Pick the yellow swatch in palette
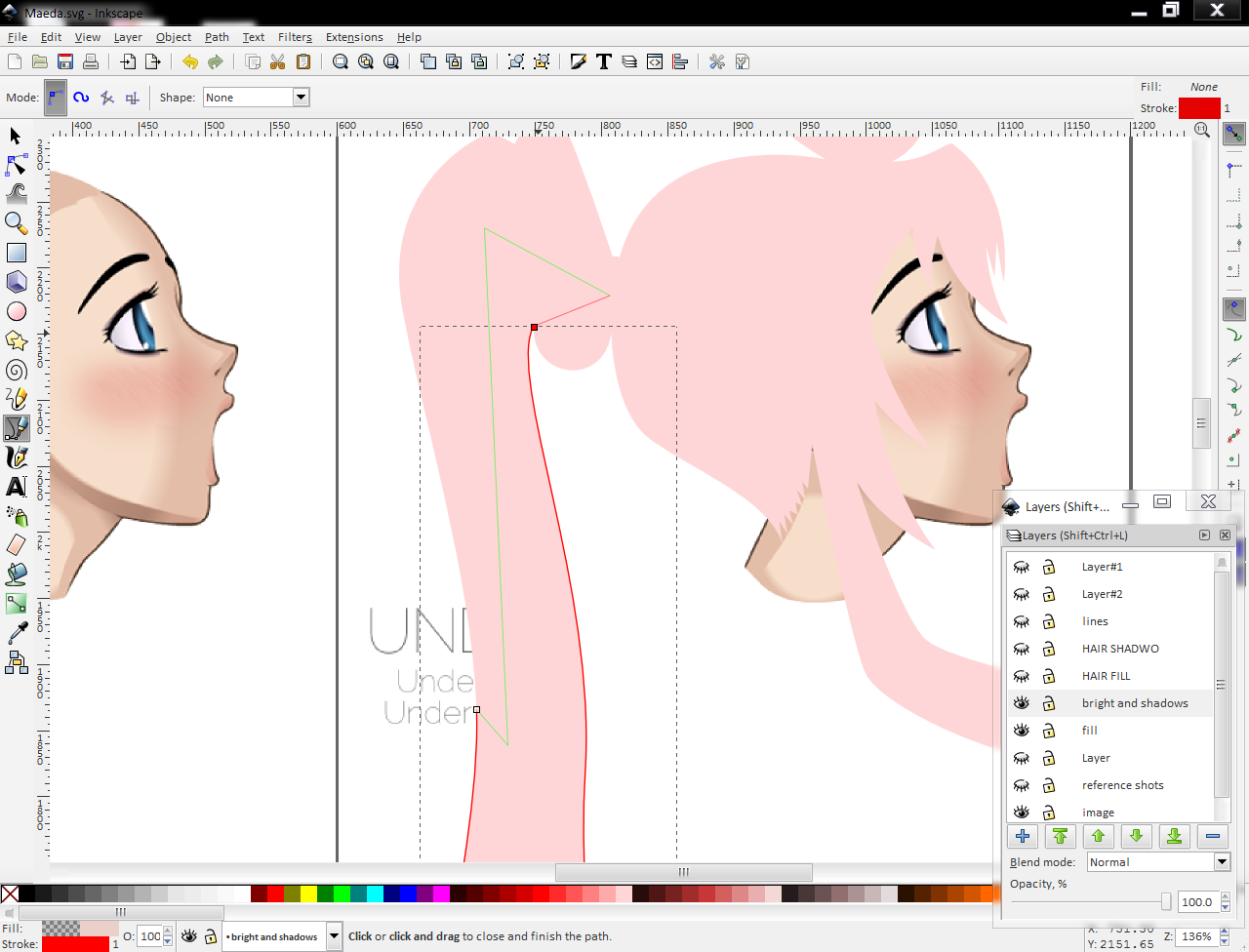The image size is (1249, 952). [x=308, y=893]
